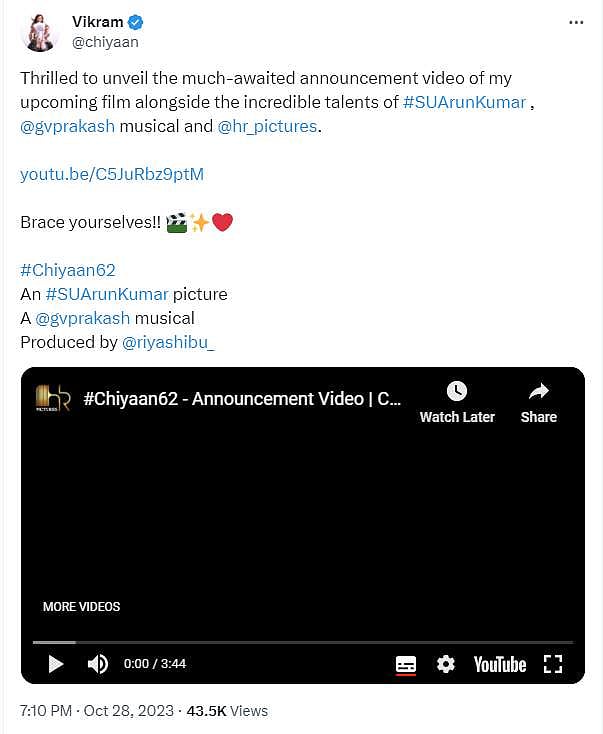The height and width of the screenshot is (734, 603).
Task: Open video on YouTube logo
Action: tap(500, 664)
